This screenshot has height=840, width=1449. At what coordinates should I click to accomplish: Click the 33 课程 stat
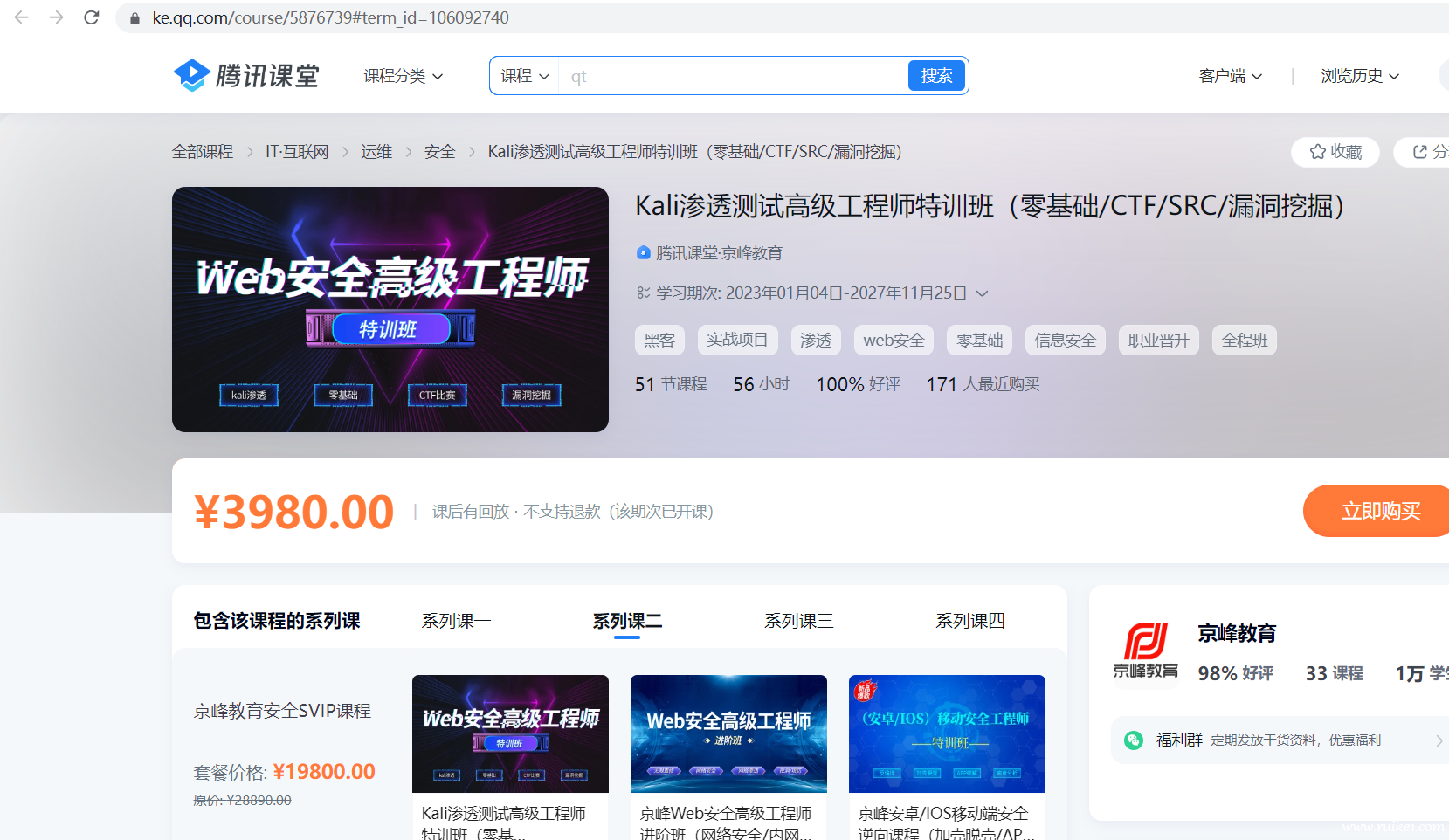(1335, 673)
